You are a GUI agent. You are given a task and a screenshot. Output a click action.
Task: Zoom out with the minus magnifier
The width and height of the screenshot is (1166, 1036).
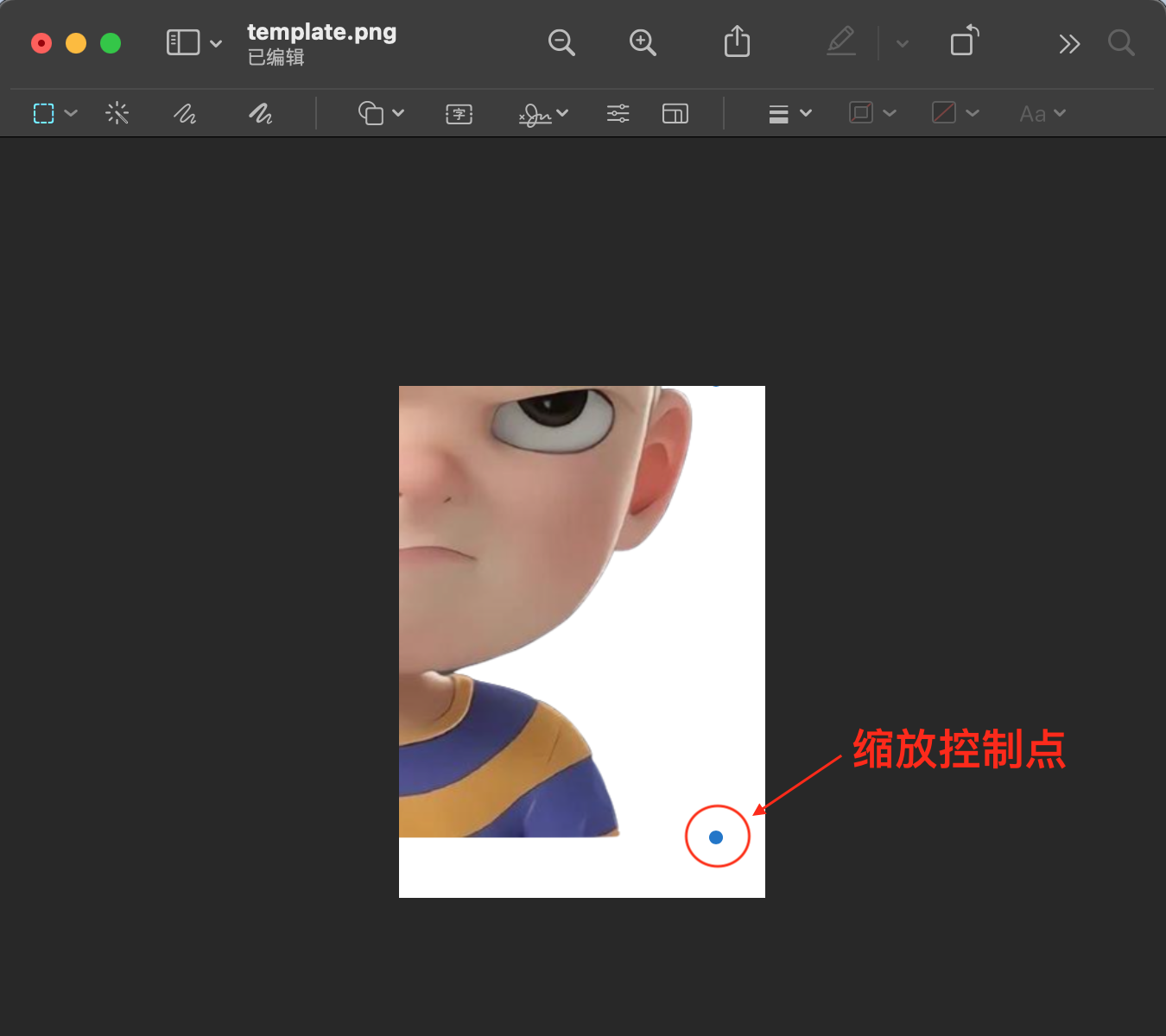tap(561, 42)
